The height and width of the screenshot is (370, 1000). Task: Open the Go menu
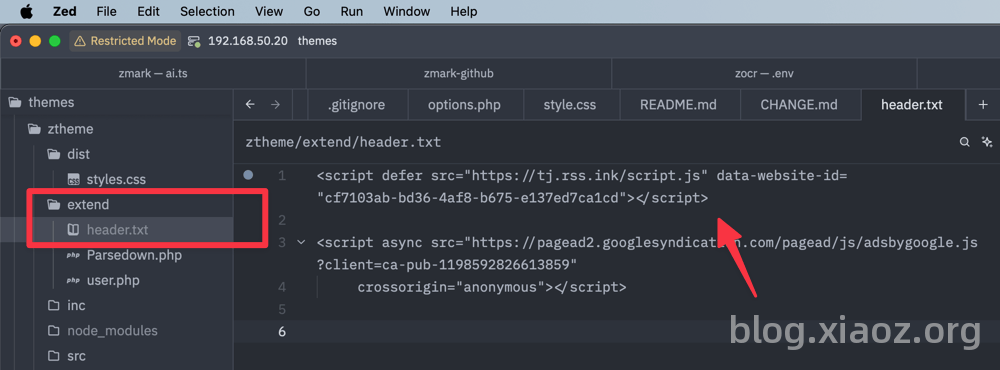(312, 11)
